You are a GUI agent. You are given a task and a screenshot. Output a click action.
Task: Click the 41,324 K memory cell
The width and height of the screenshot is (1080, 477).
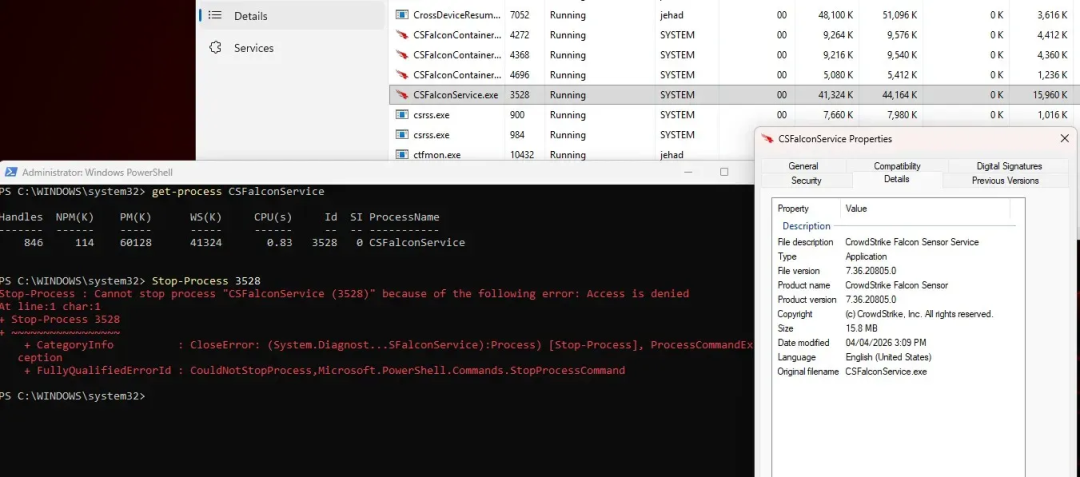click(835, 95)
